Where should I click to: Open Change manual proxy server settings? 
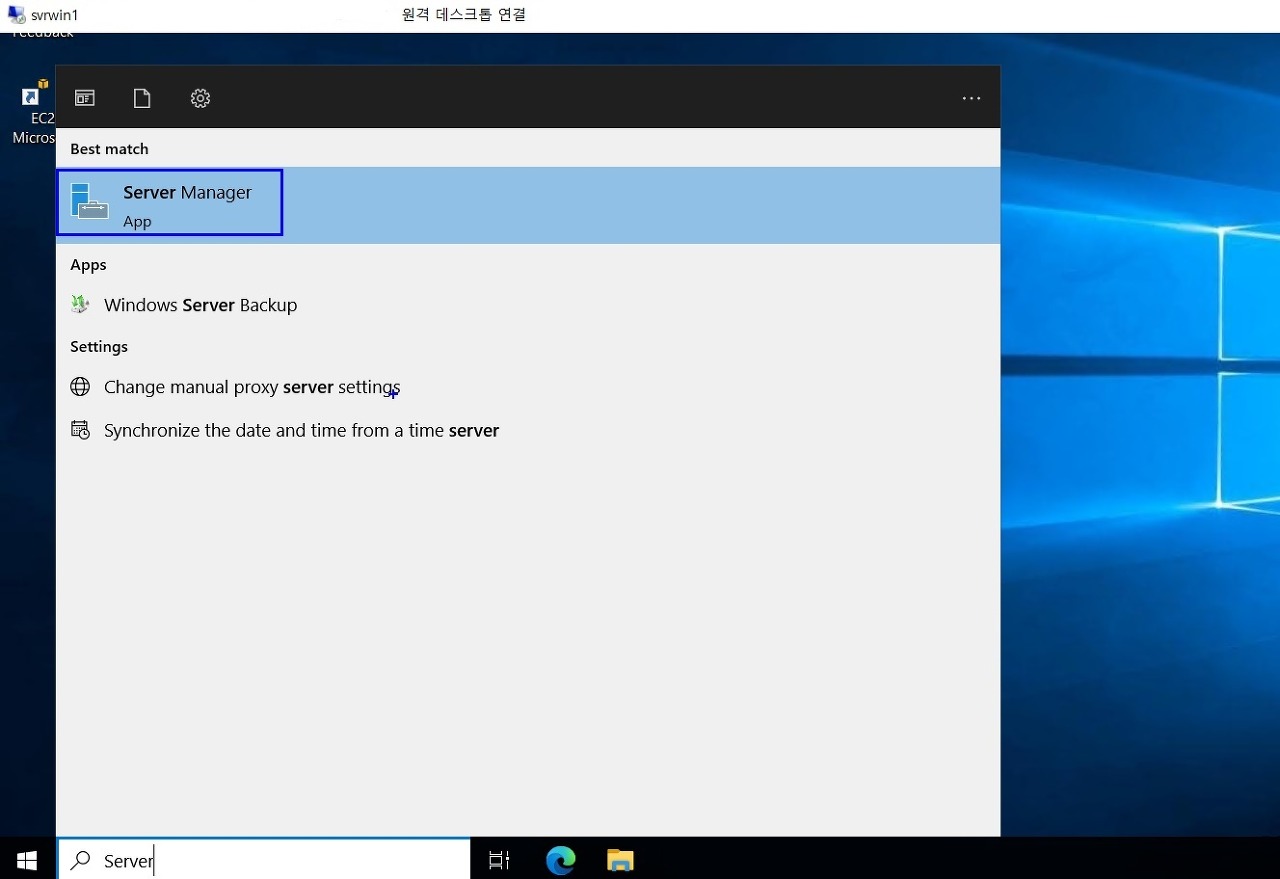pos(528,387)
